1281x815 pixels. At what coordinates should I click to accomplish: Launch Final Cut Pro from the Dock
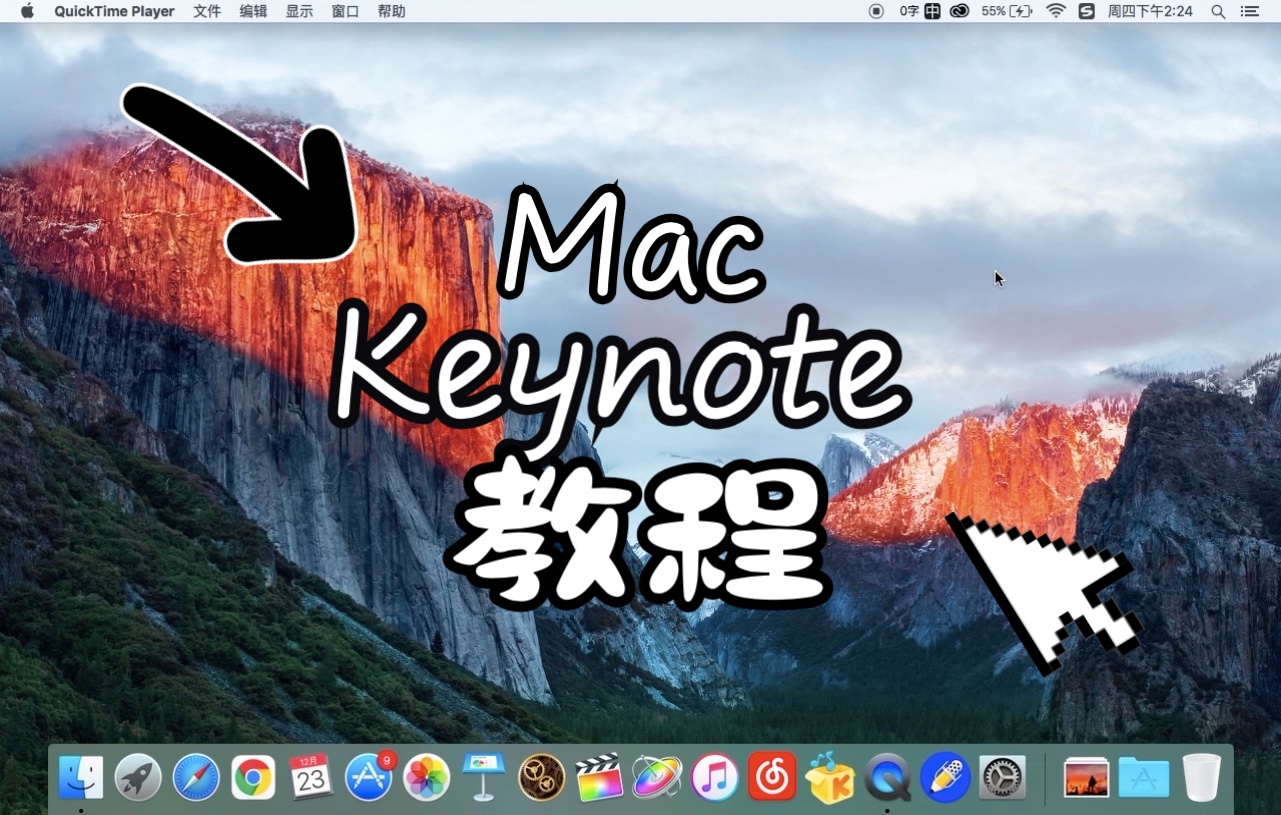tap(598, 776)
